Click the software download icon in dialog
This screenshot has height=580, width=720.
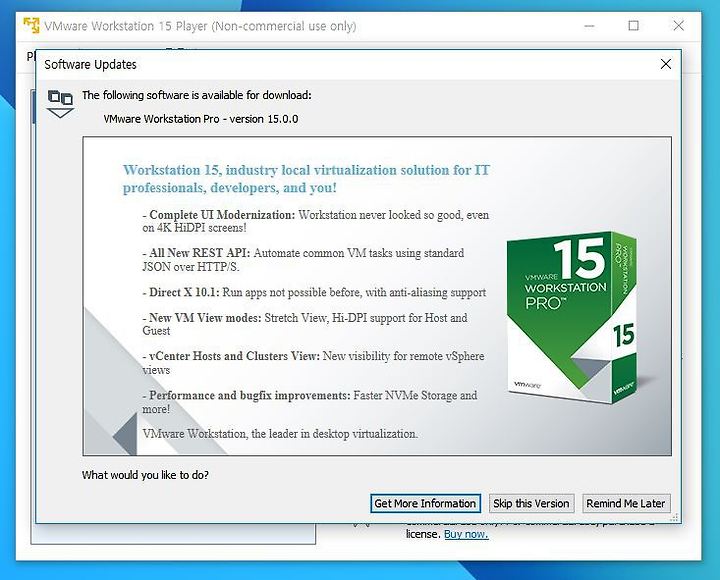pyautogui.click(x=61, y=104)
